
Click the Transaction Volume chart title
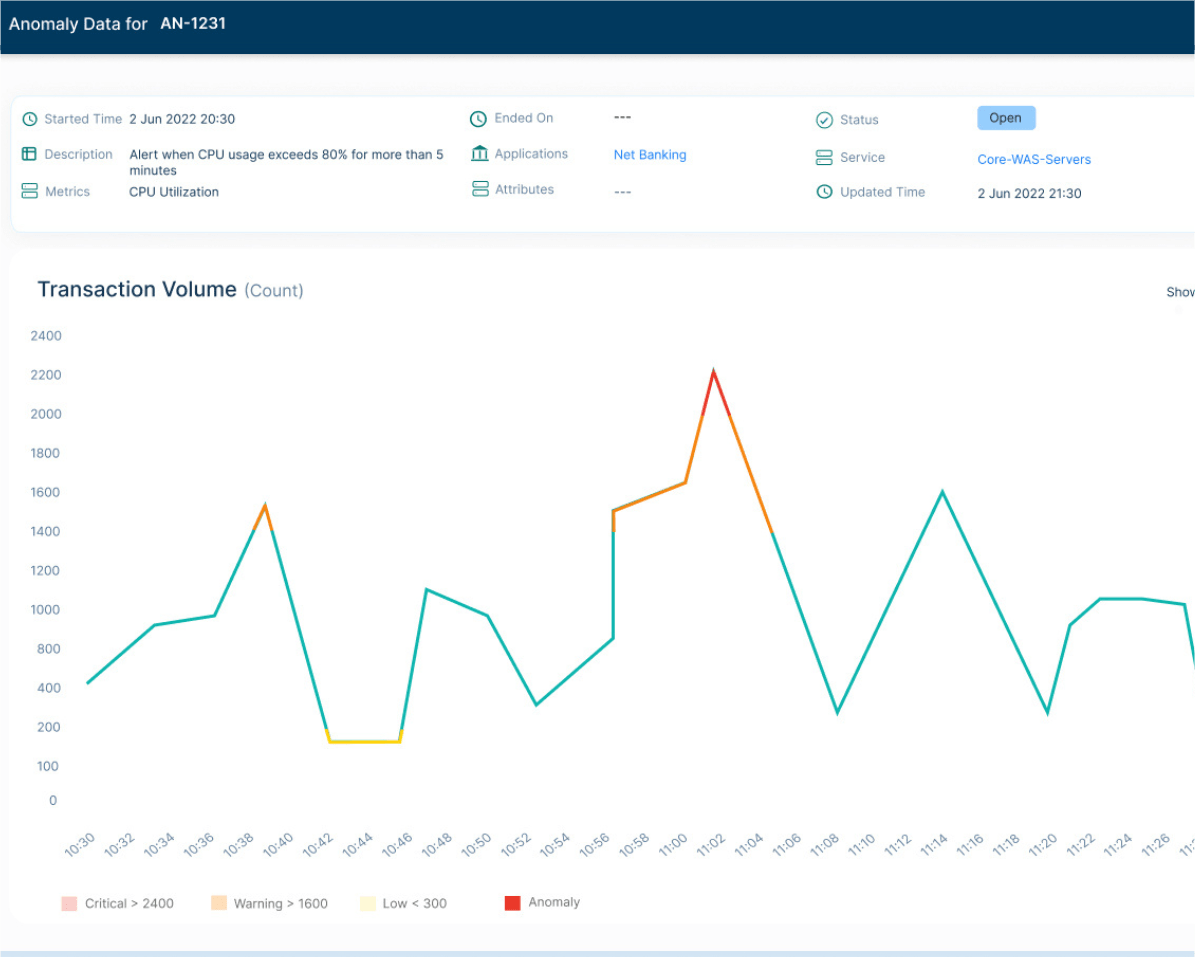pos(137,290)
